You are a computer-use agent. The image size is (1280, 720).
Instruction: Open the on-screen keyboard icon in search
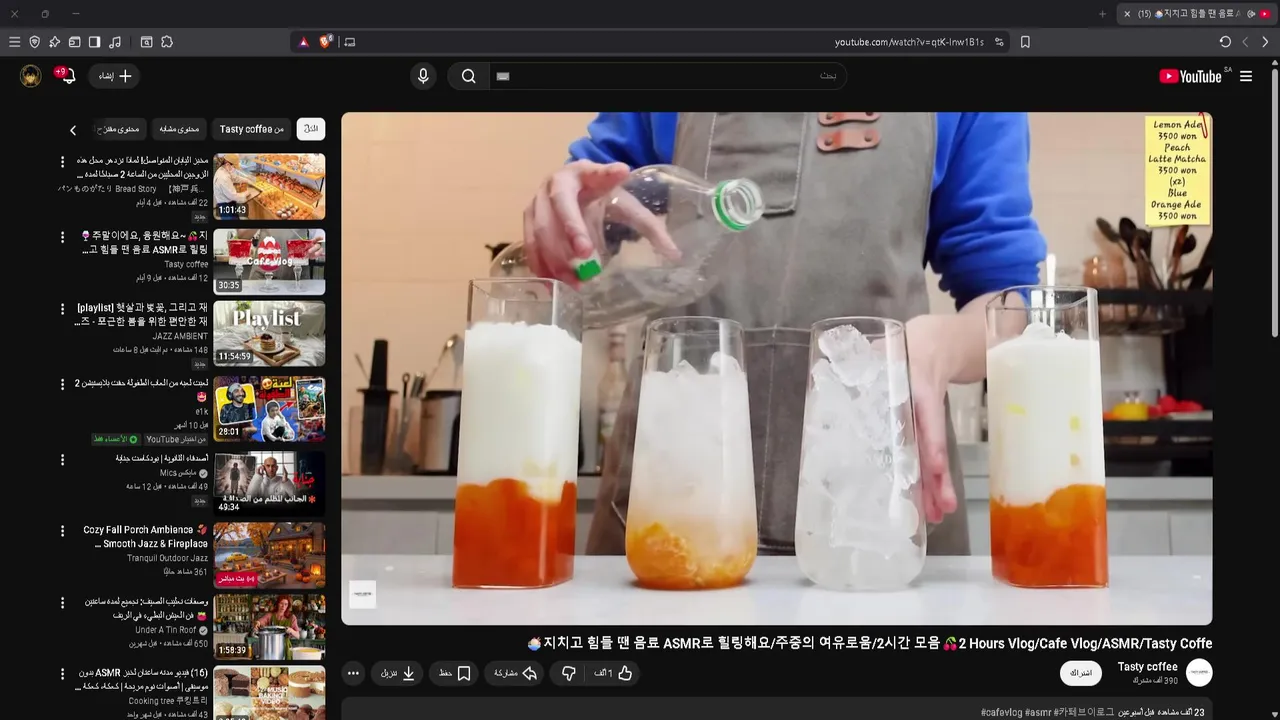[x=503, y=76]
